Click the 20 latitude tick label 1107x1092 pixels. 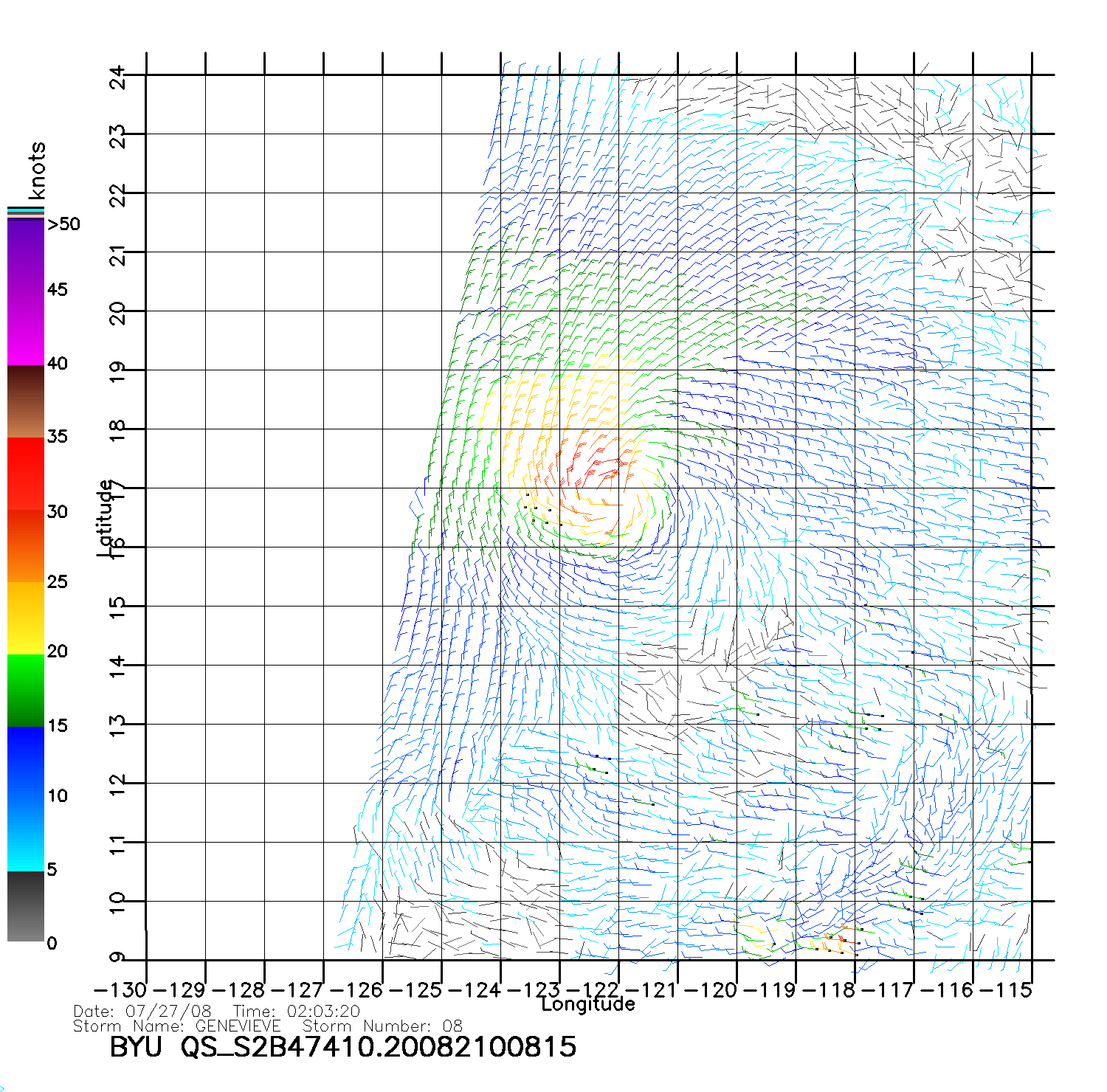coord(118,313)
